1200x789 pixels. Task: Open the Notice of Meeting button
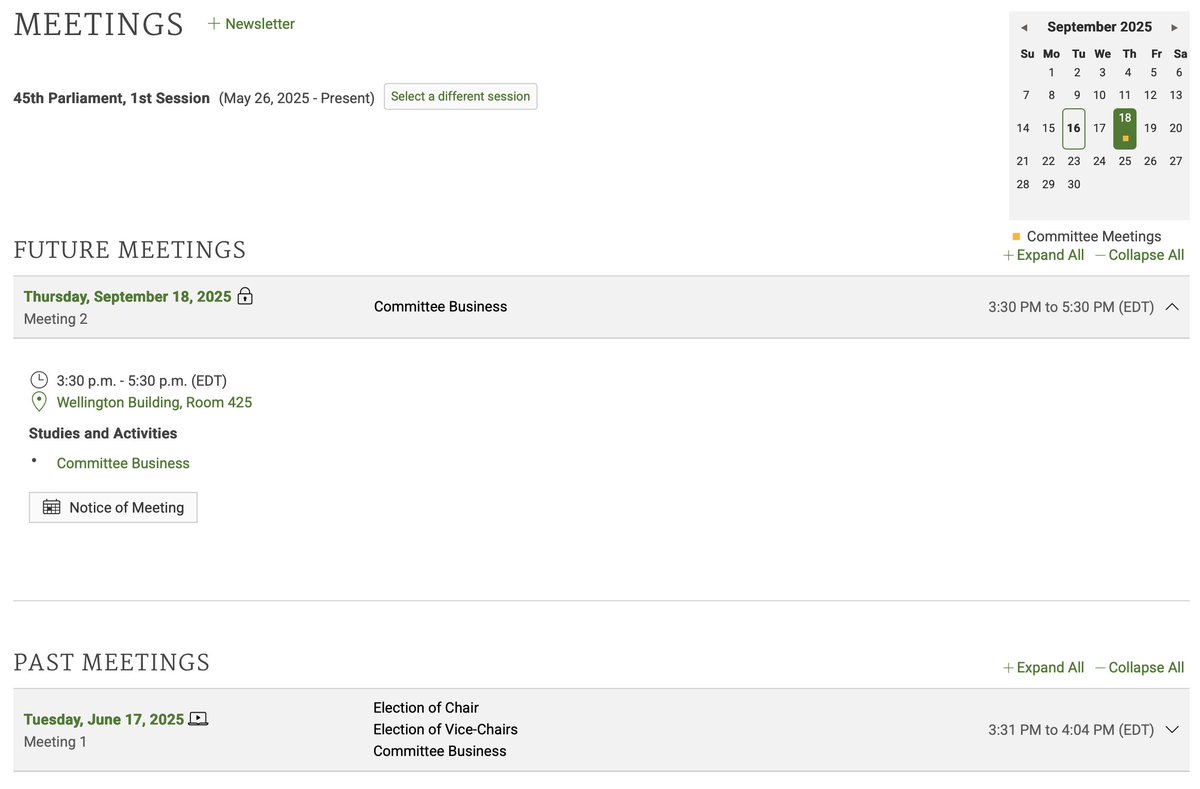[113, 507]
